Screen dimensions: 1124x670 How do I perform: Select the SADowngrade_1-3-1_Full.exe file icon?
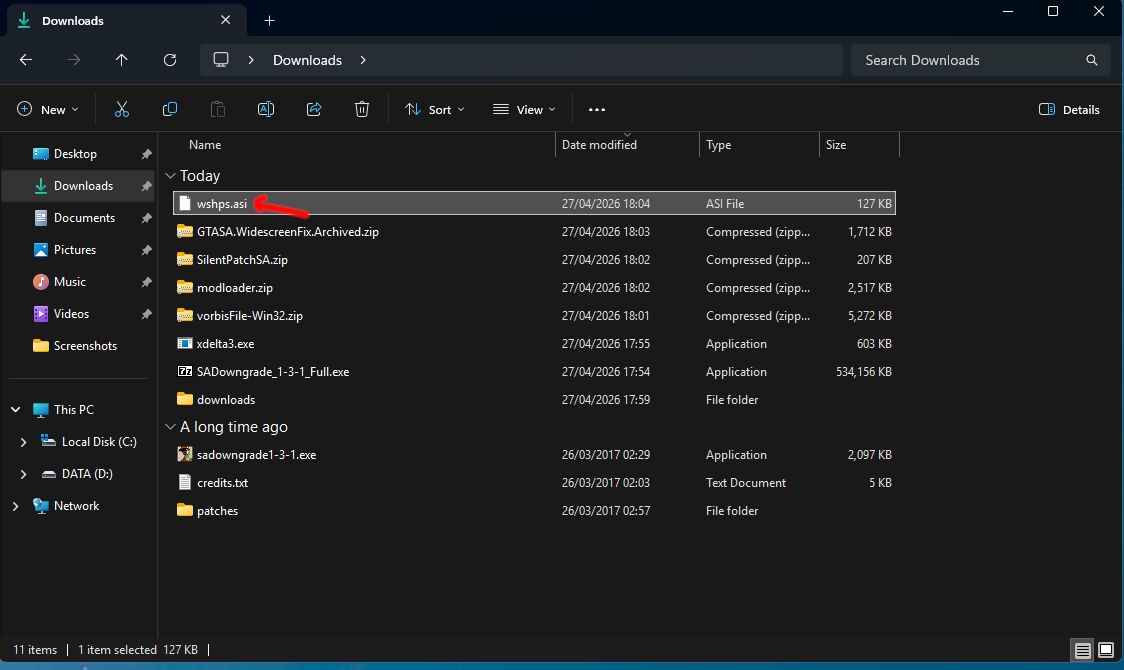185,371
